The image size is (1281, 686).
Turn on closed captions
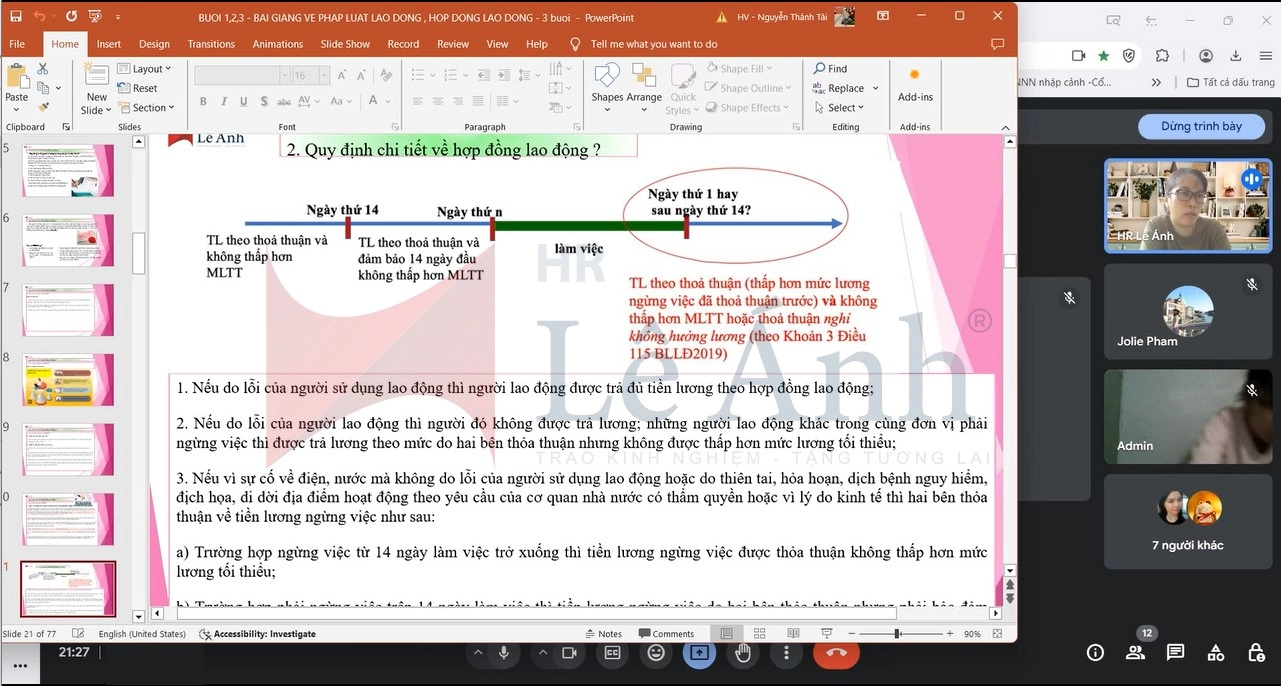[x=612, y=653]
